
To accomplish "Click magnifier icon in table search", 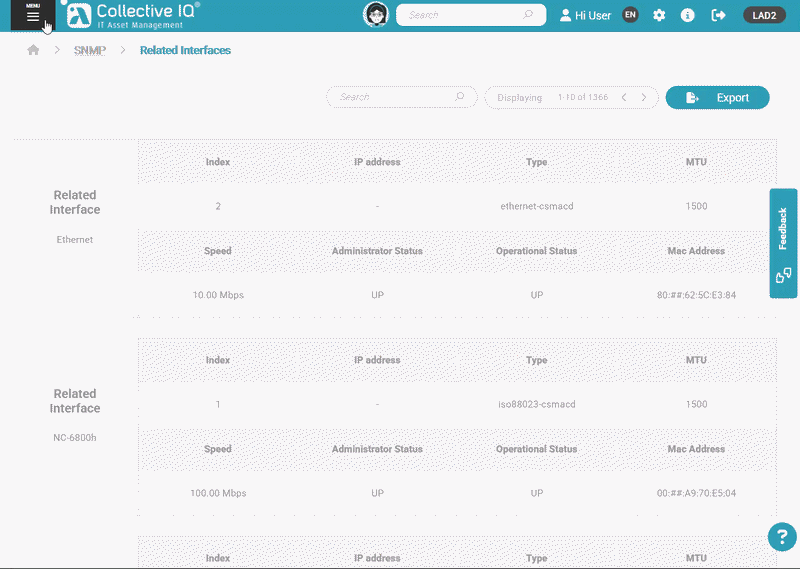I will coord(460,97).
